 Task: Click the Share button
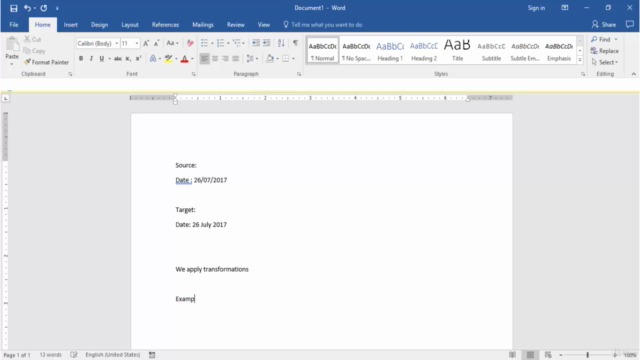coord(604,25)
